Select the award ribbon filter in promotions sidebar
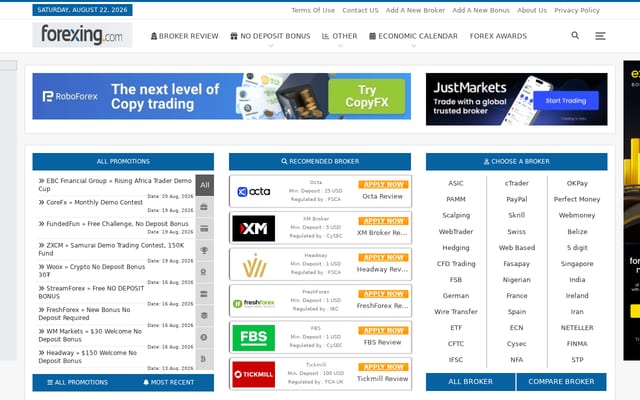640x400 pixels. (204, 272)
